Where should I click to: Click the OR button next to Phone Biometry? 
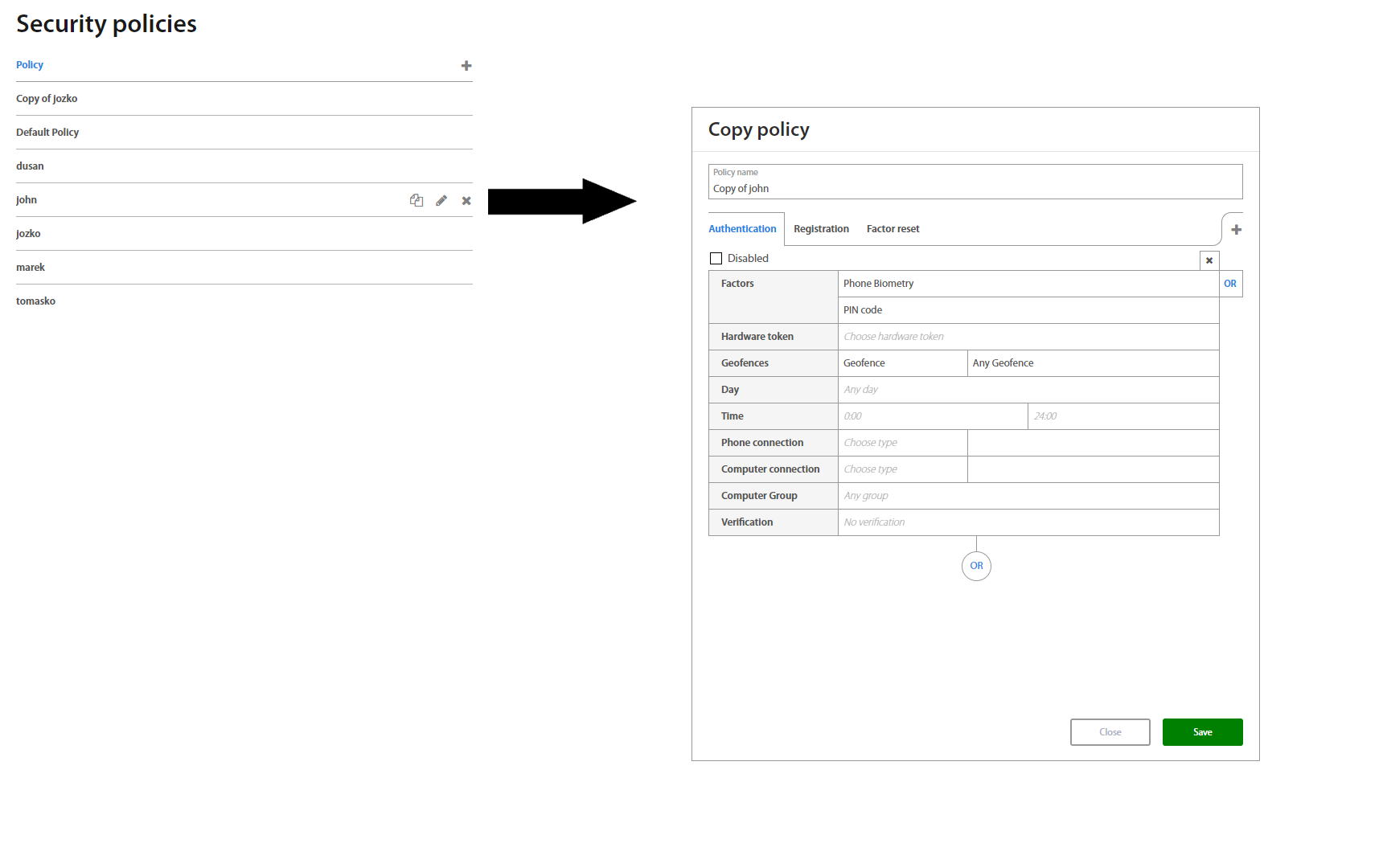click(1229, 284)
